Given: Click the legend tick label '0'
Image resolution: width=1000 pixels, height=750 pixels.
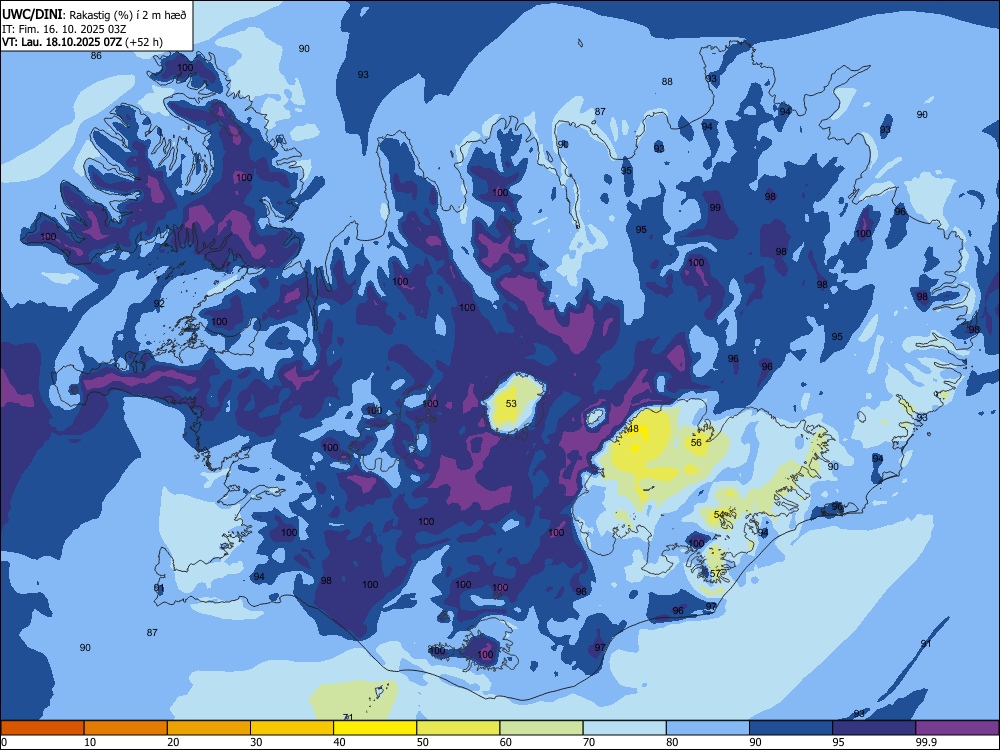Looking at the screenshot, I should (x=4, y=742).
